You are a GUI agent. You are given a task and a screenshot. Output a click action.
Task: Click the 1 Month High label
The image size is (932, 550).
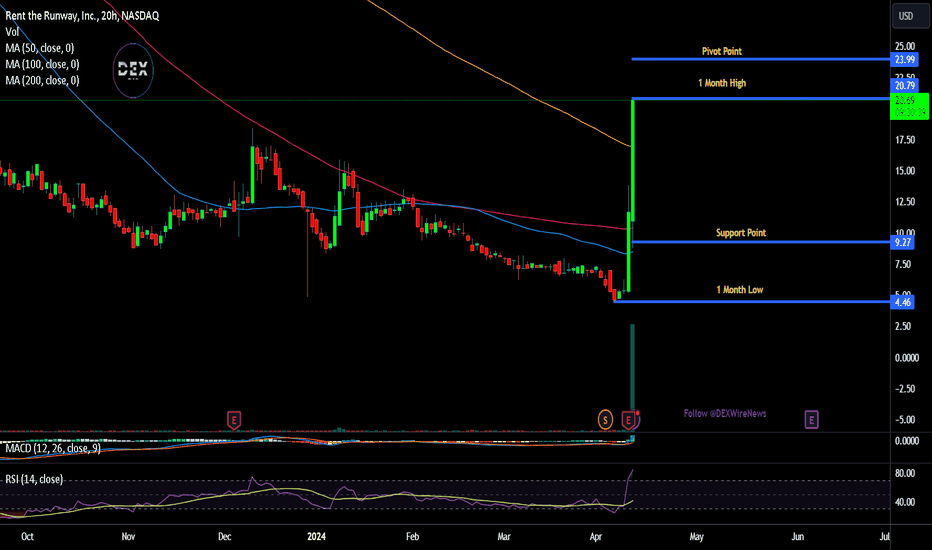(722, 83)
